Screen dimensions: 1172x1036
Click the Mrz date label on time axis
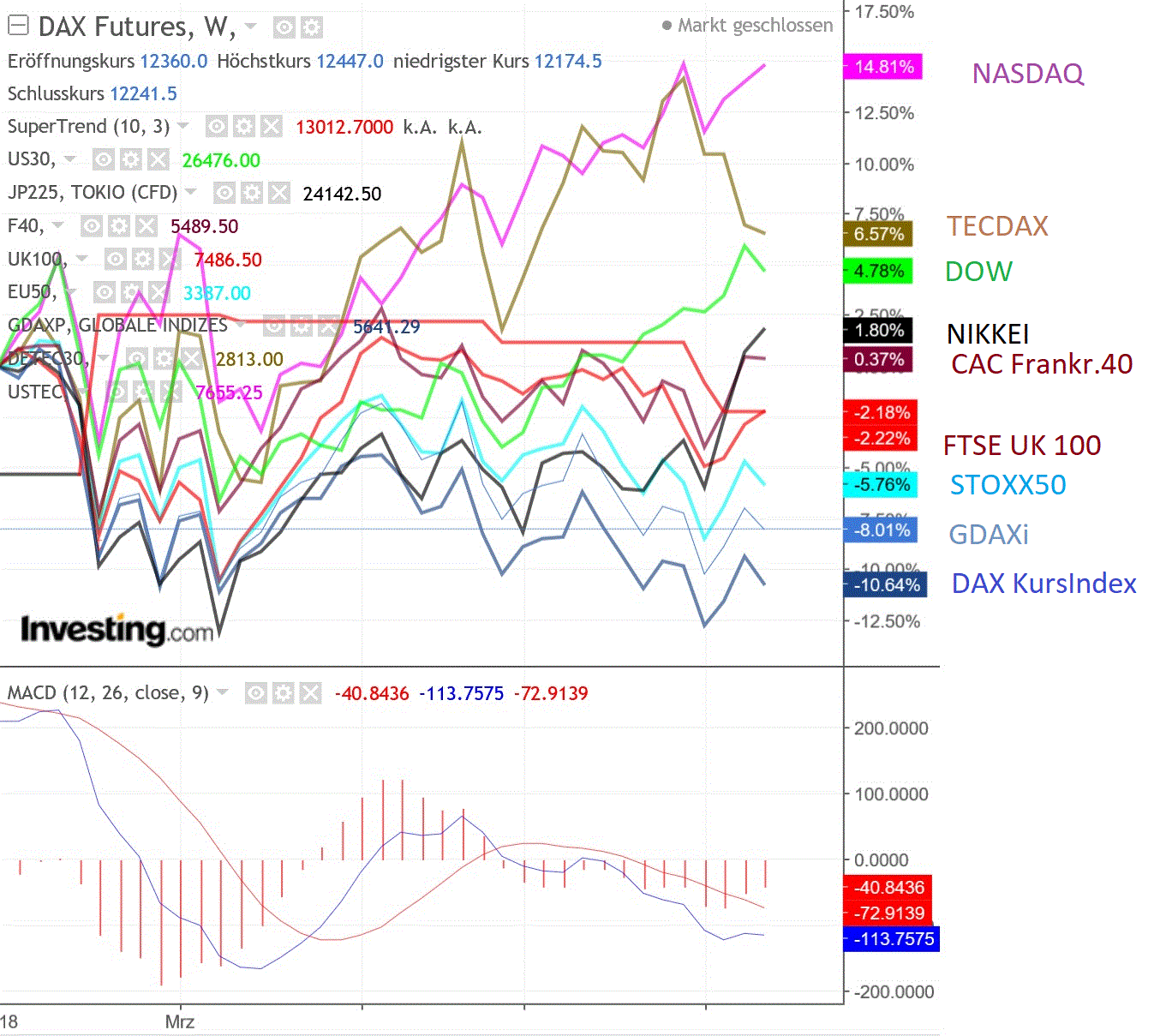coord(180,1021)
